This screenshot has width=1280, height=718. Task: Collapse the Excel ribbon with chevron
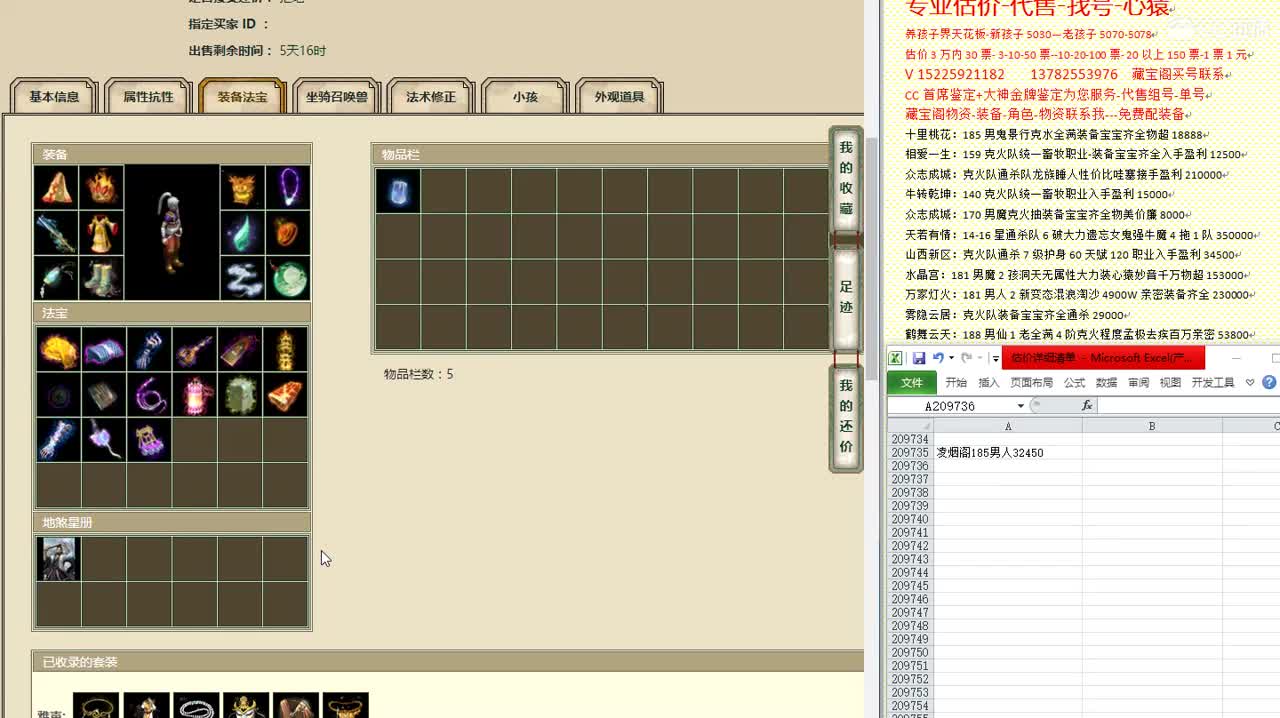[1249, 382]
